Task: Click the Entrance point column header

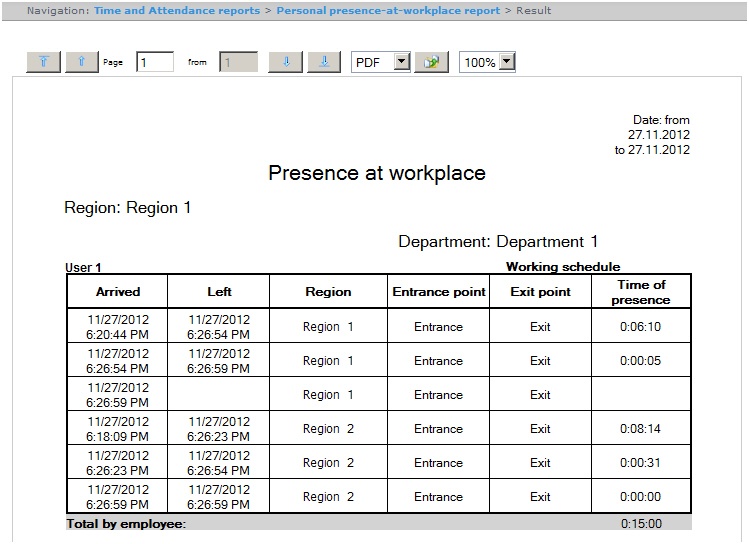Action: pos(439,292)
